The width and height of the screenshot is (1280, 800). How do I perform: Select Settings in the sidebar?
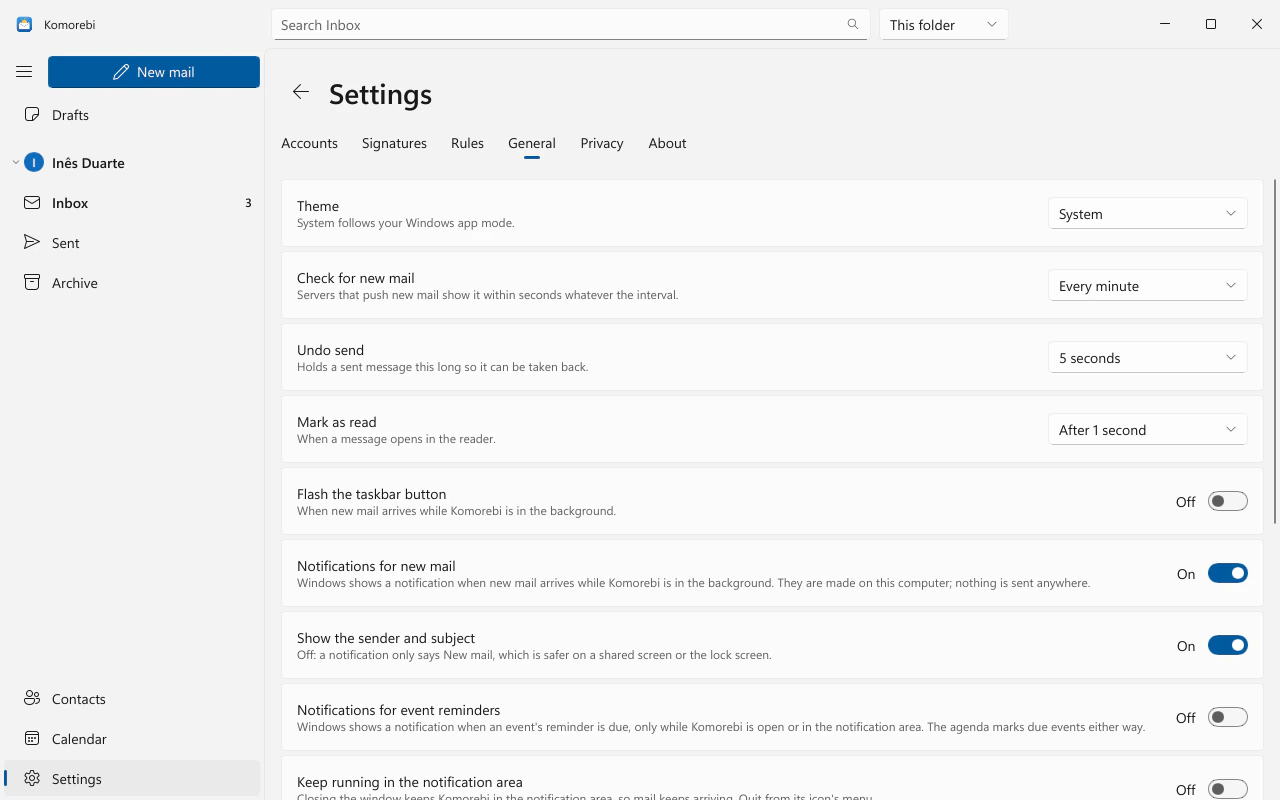click(x=132, y=779)
